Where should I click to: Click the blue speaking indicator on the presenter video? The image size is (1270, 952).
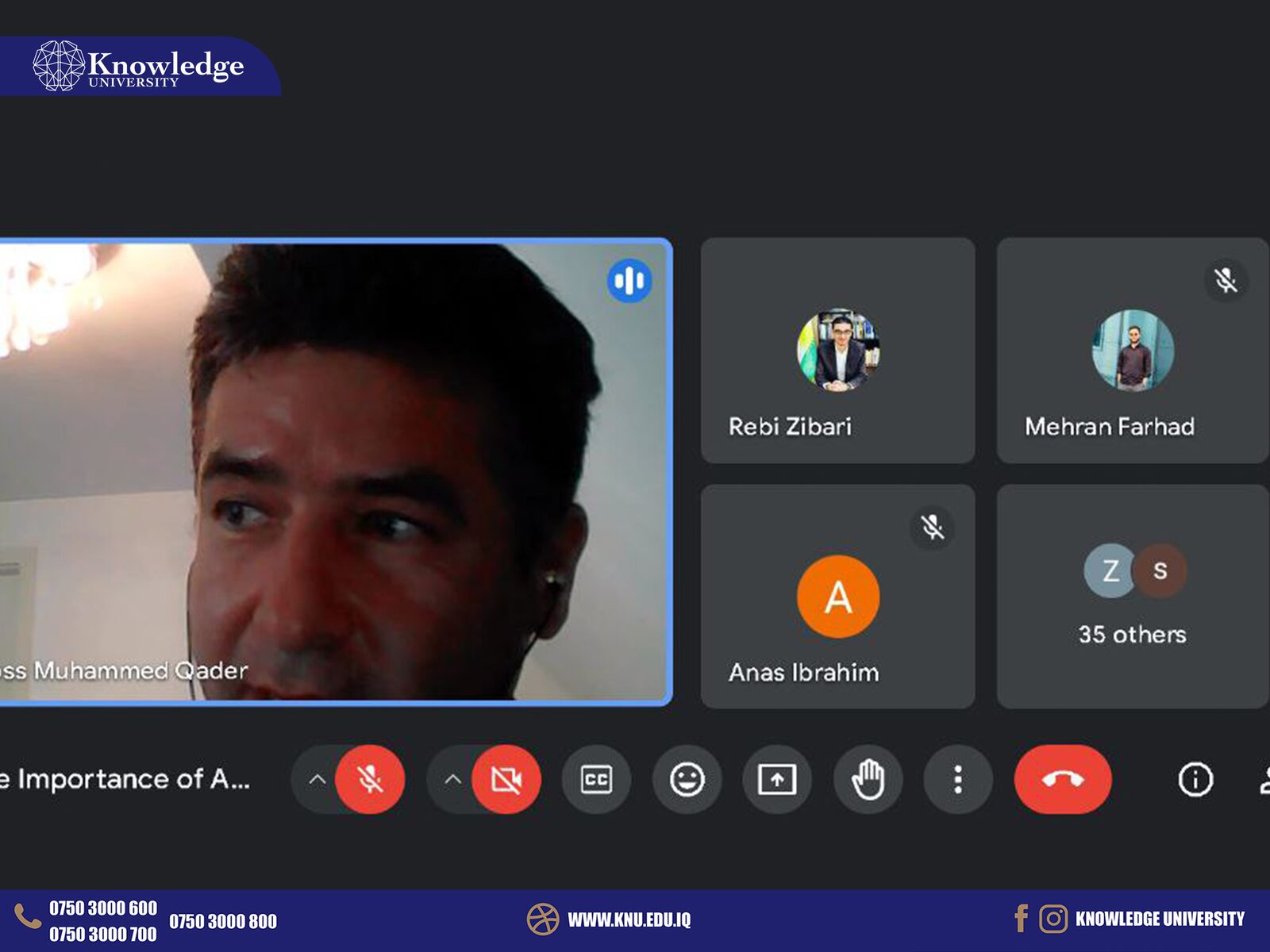click(629, 280)
